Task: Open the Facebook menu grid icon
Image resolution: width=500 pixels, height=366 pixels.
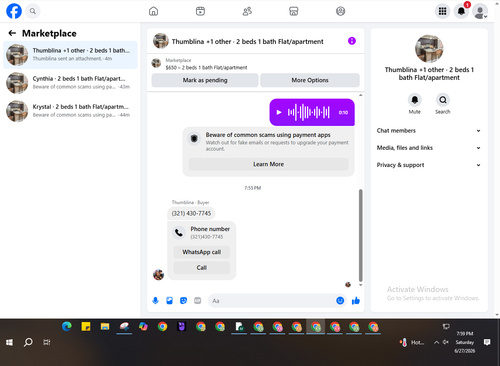Action: [x=442, y=11]
